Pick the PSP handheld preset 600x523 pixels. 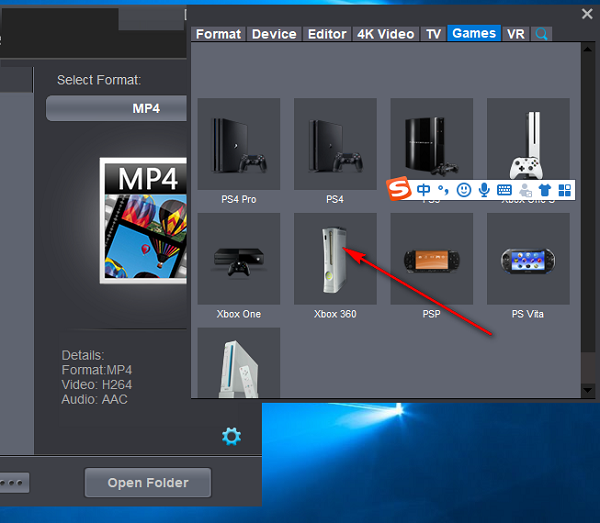(432, 259)
